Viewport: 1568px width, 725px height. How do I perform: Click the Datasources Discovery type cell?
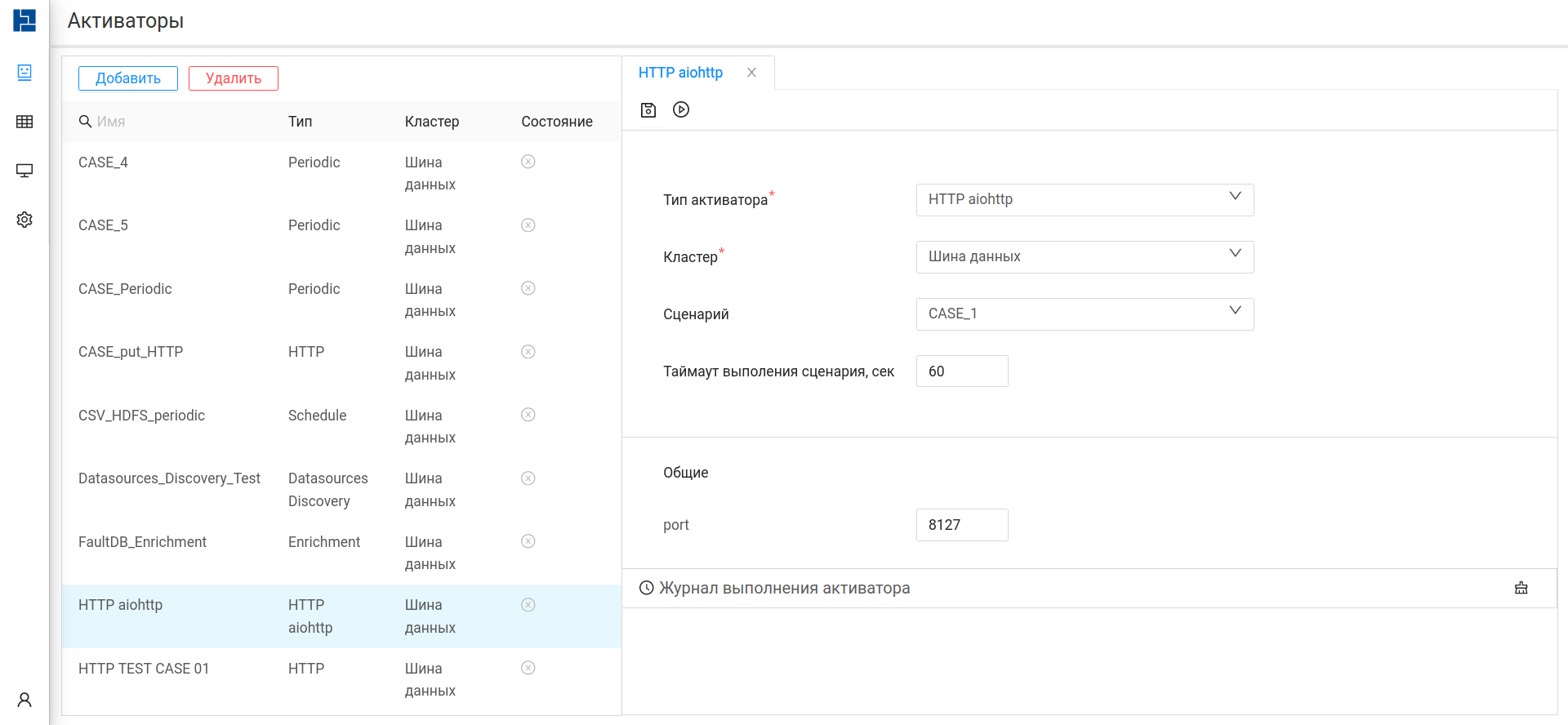click(328, 490)
